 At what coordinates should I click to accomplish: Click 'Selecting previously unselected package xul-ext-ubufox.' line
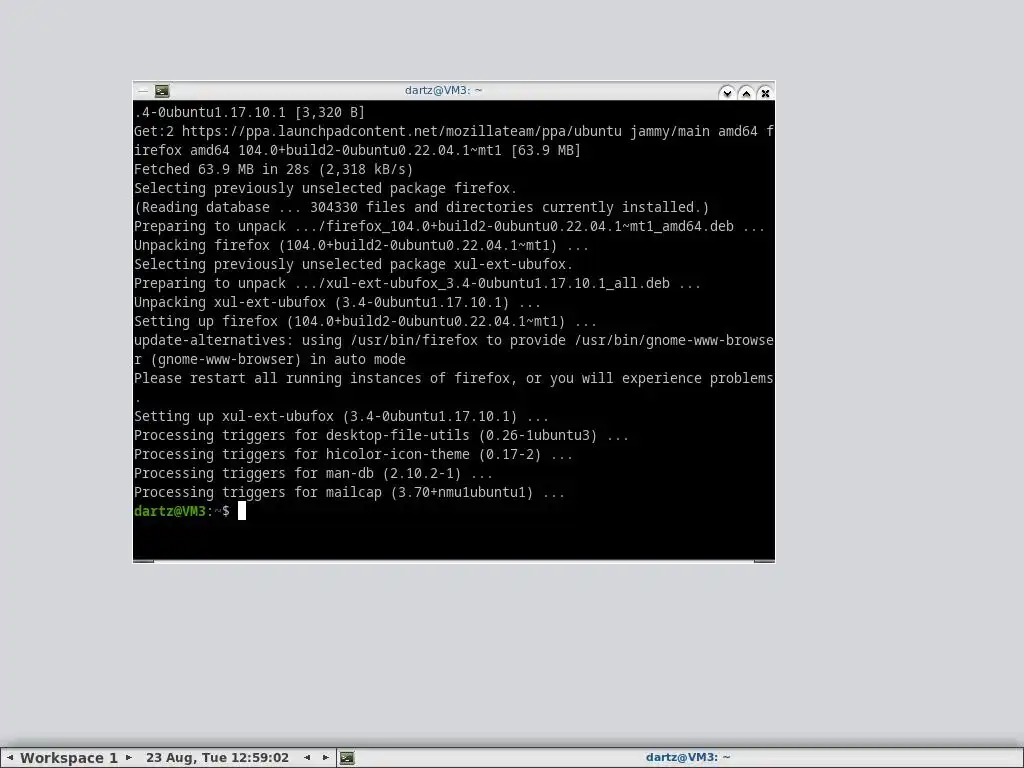353,264
